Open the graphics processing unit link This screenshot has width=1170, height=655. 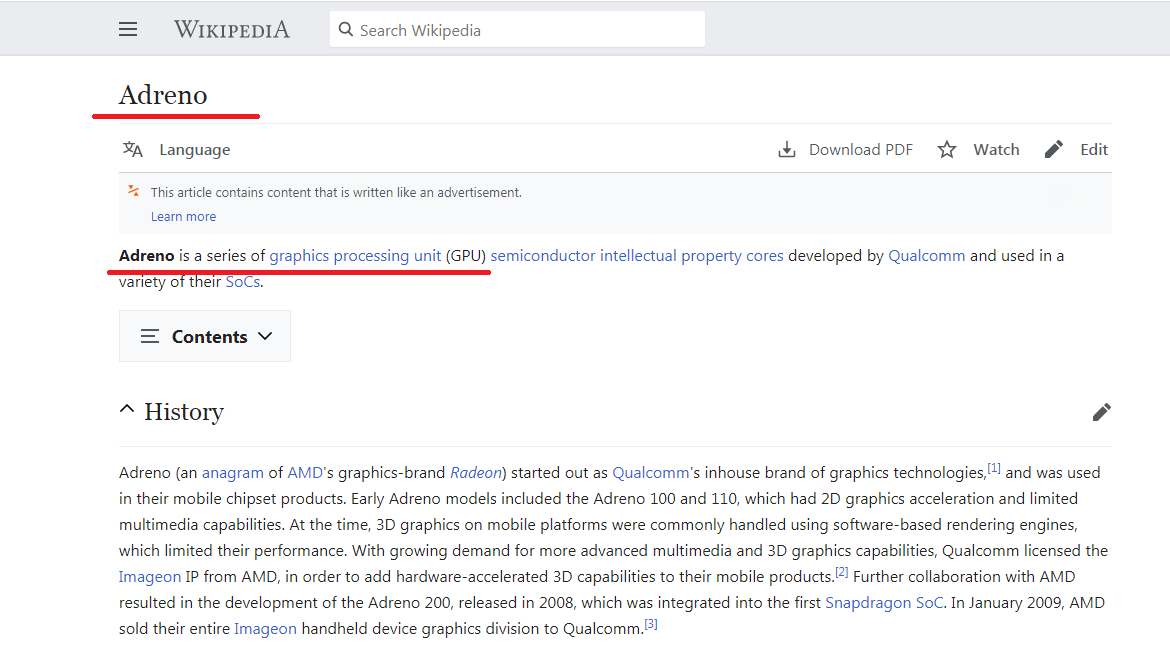tap(355, 256)
